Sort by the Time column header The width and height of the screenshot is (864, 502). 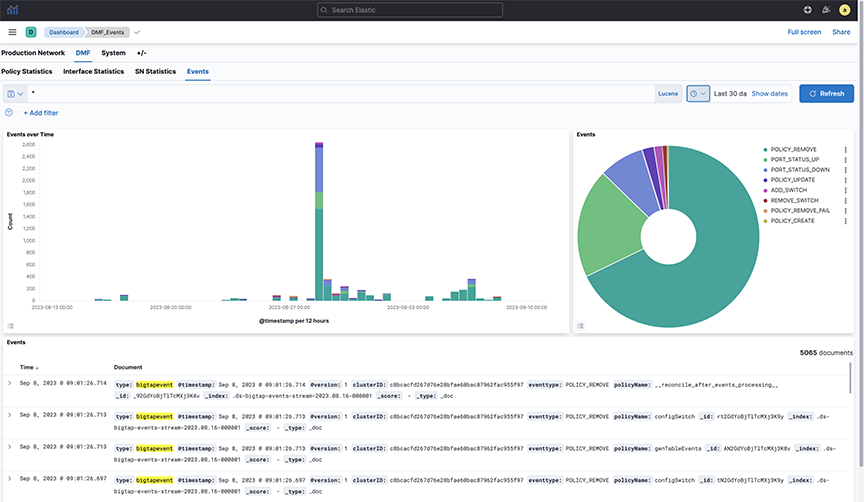(29, 367)
